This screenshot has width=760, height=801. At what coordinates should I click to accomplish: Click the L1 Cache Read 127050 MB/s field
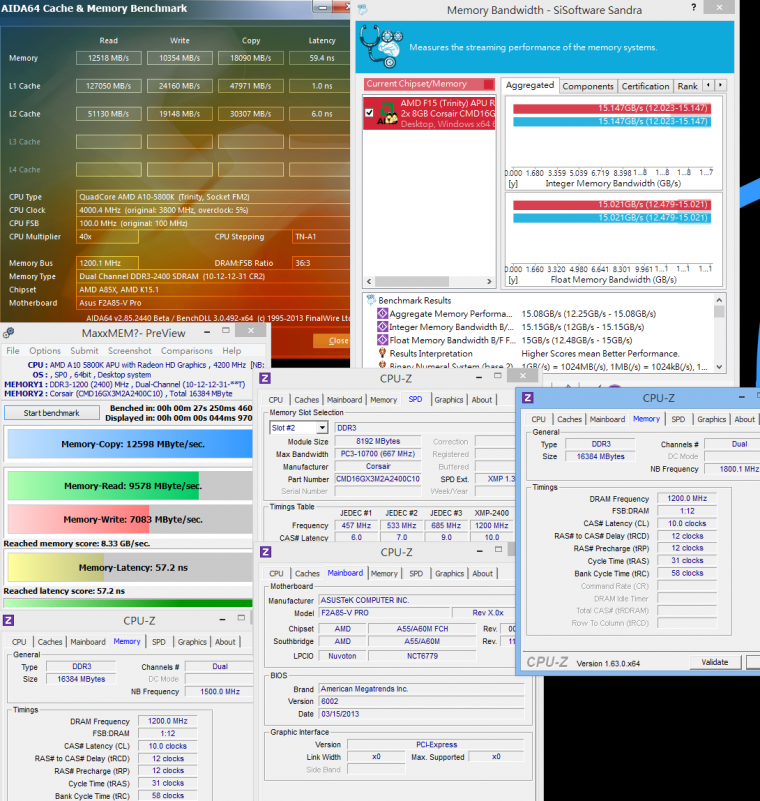(x=109, y=86)
